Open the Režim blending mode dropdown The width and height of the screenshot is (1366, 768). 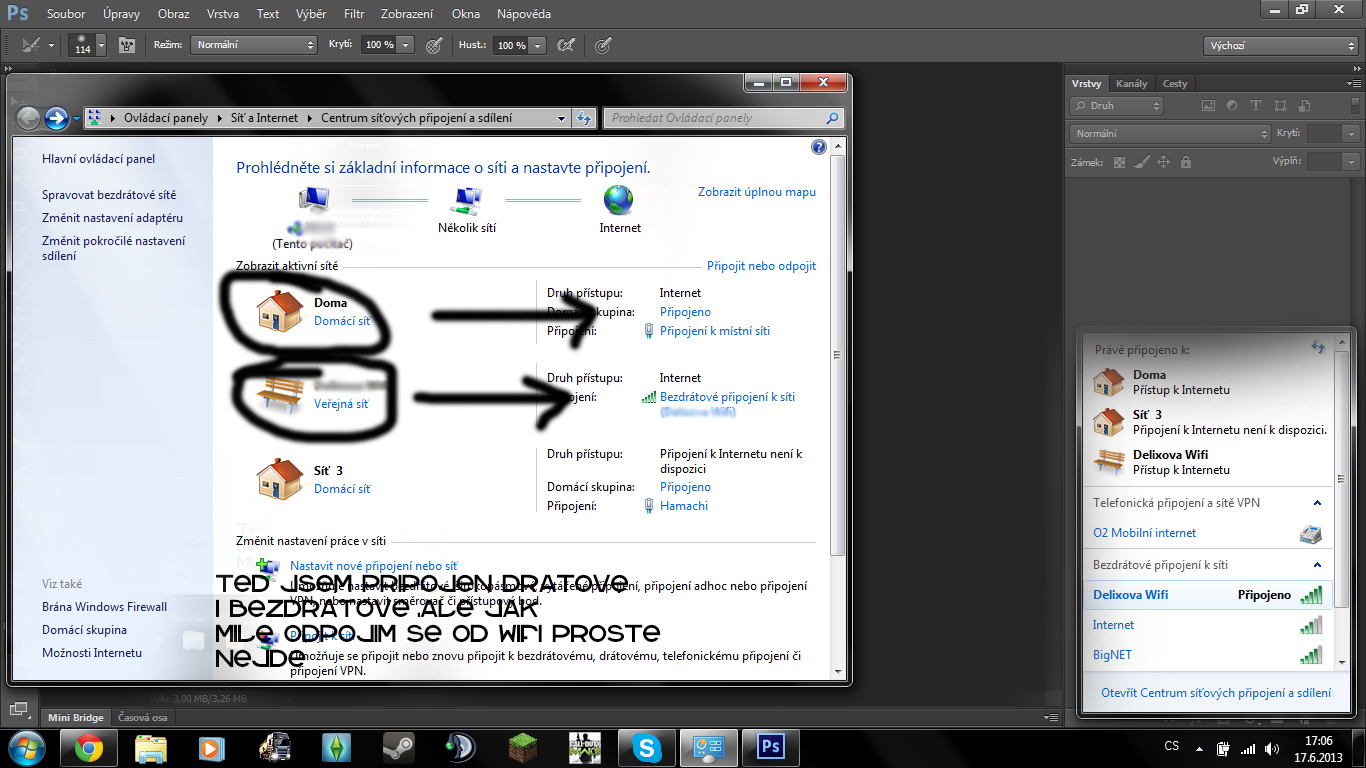point(255,45)
